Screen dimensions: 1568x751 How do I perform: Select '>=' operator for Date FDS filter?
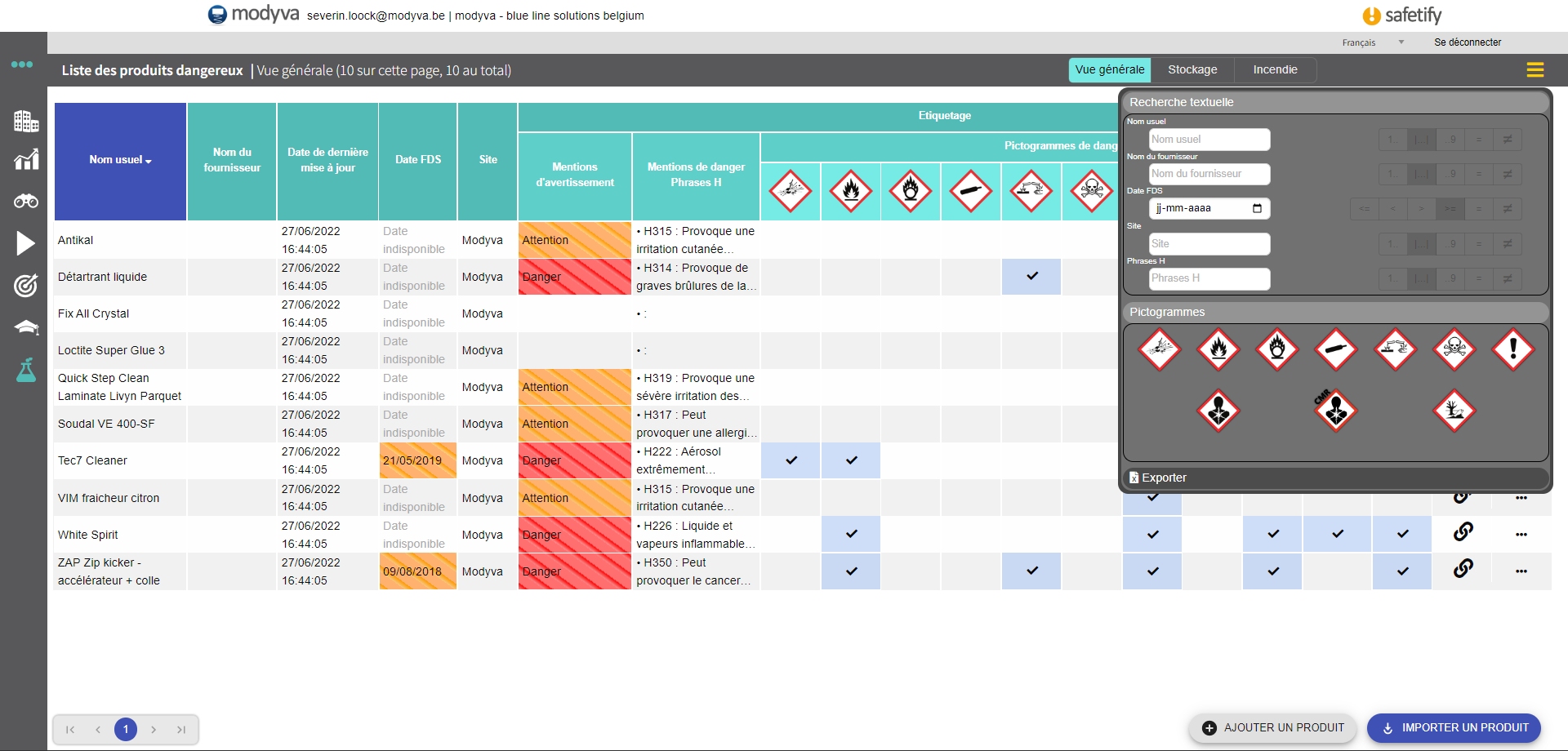coord(1450,209)
